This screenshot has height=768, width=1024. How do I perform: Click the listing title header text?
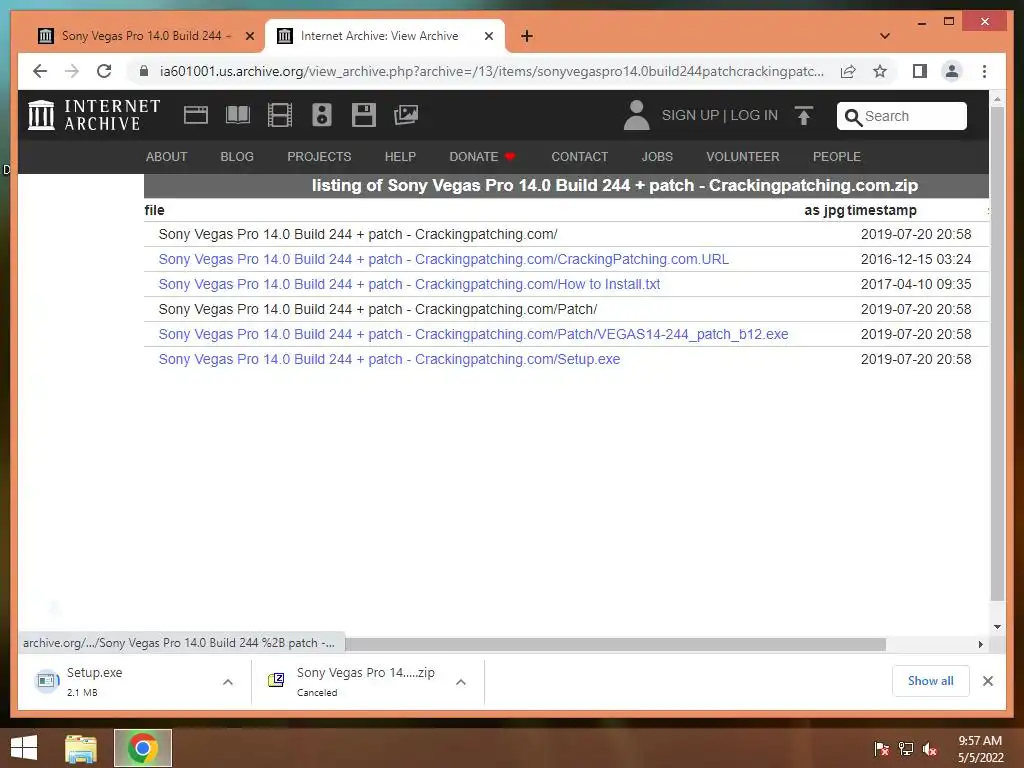(615, 185)
